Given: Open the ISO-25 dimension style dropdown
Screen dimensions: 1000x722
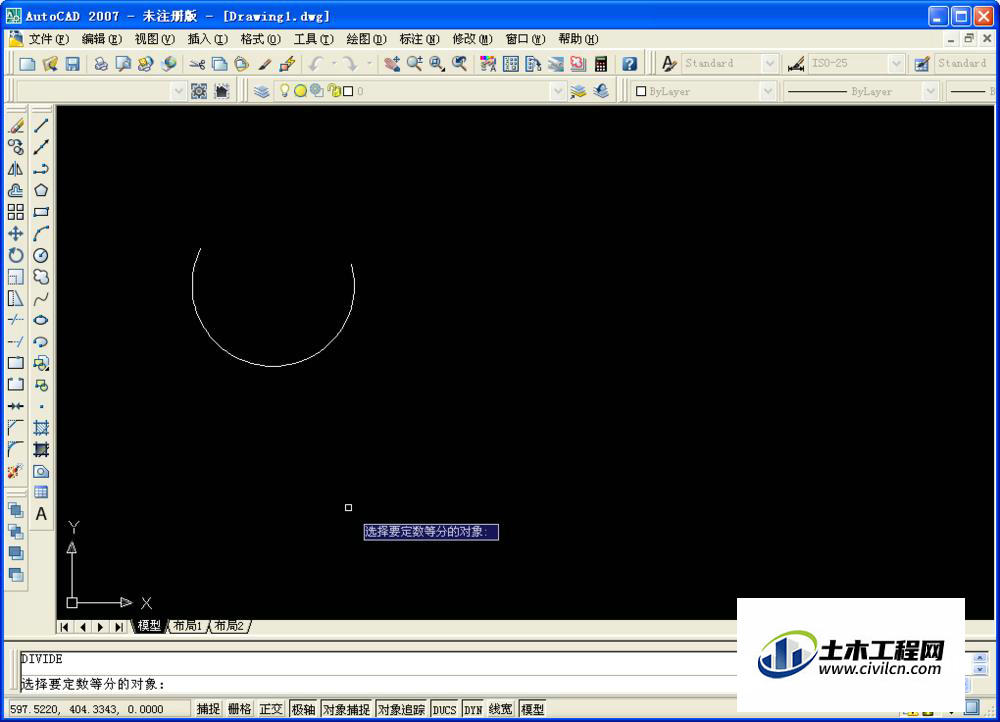Looking at the screenshot, I should click(896, 63).
